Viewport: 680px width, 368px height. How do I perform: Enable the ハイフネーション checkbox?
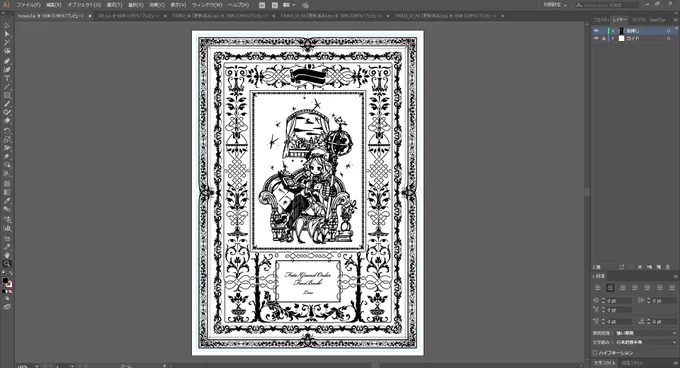(x=595, y=353)
